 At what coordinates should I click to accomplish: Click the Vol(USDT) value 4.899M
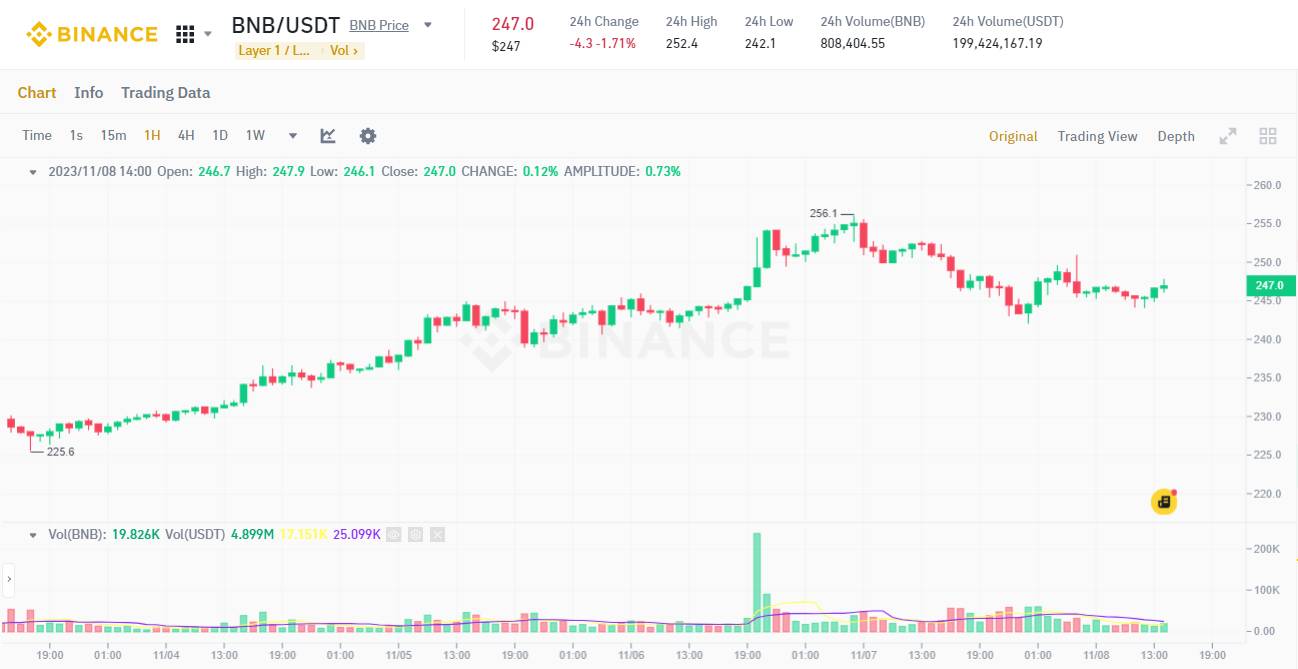[x=253, y=535]
